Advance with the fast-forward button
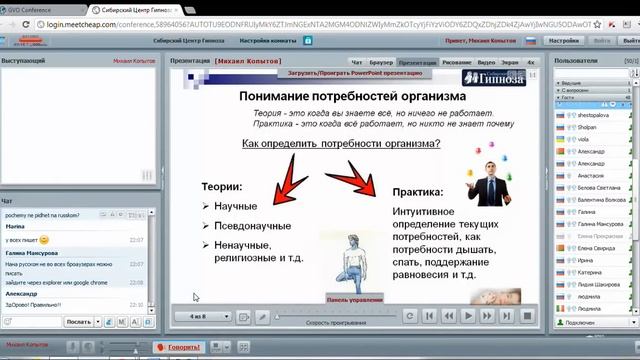Image resolution: width=640 pixels, height=360 pixels. [487, 316]
